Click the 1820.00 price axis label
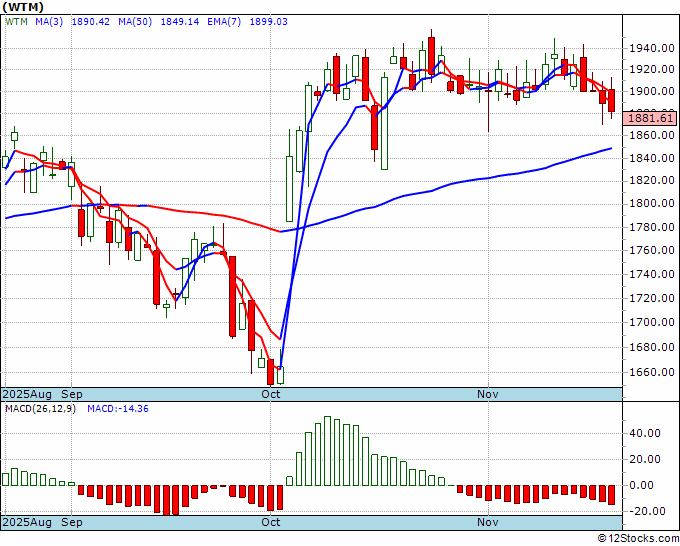Image resolution: width=680 pixels, height=546 pixels. point(651,180)
